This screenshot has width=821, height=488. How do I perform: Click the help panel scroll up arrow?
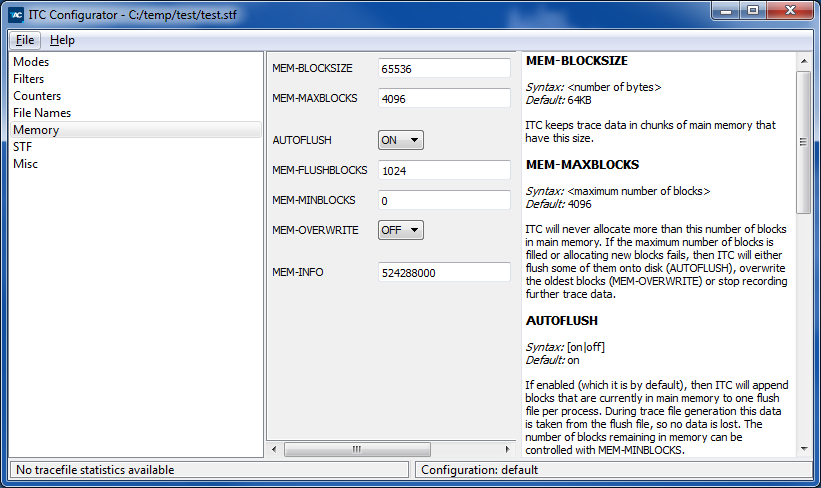coord(803,61)
